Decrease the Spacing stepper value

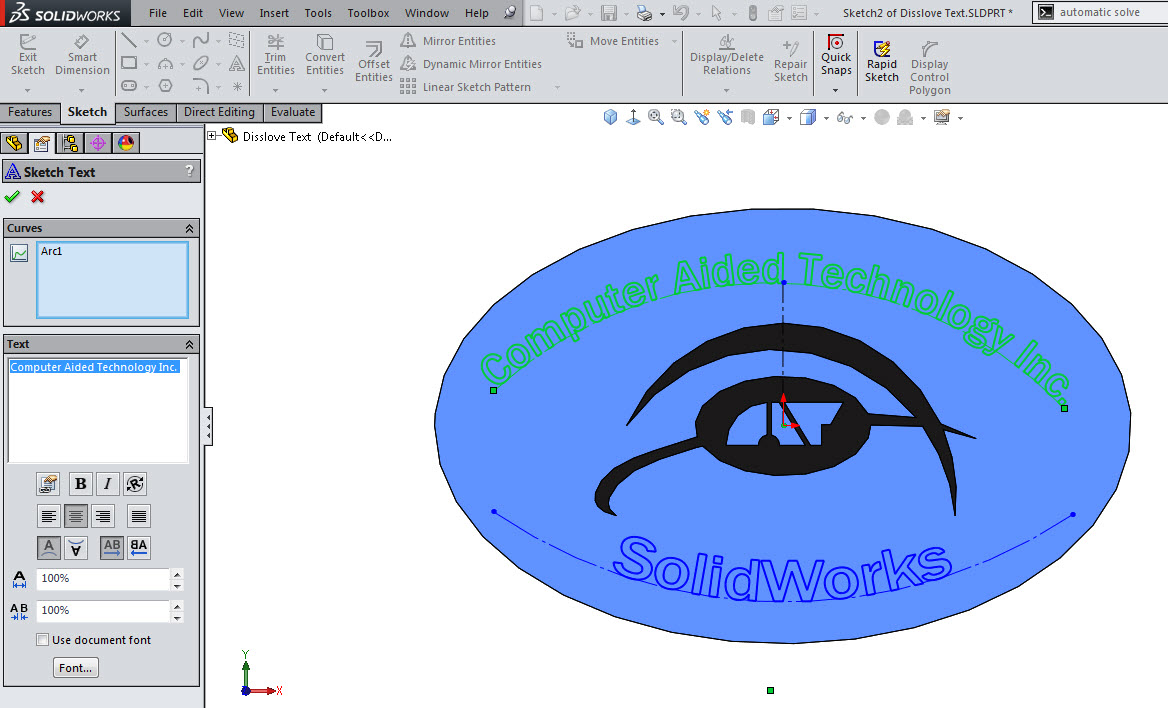(x=177, y=617)
